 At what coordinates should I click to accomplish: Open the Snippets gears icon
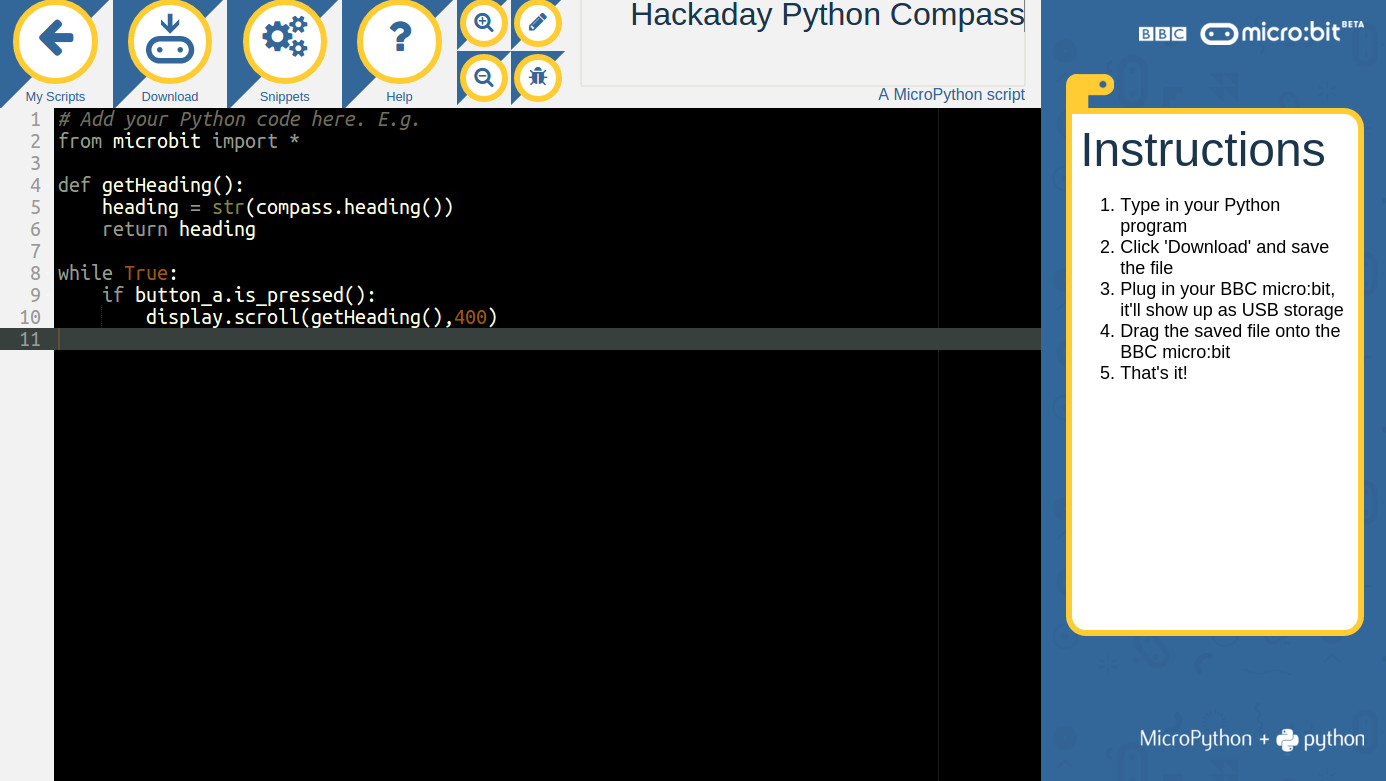(284, 41)
